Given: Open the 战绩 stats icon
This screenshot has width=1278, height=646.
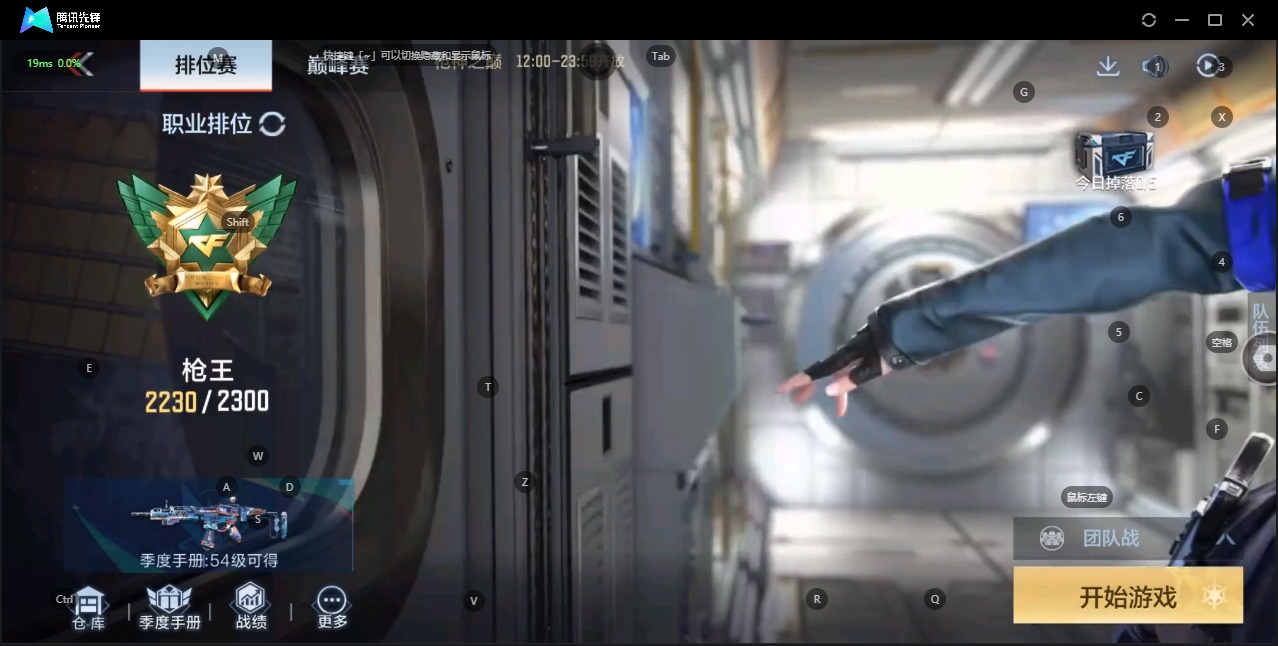Looking at the screenshot, I should pyautogui.click(x=251, y=608).
